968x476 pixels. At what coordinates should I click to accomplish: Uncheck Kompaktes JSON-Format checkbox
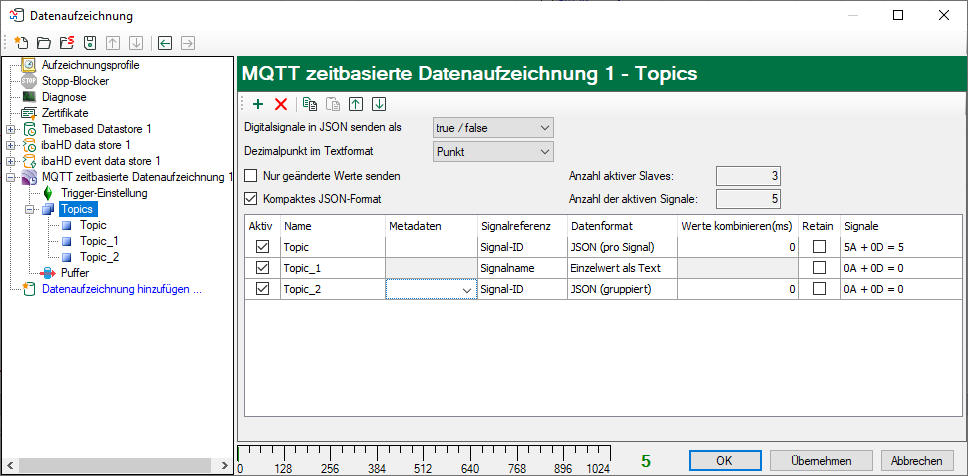(251, 199)
